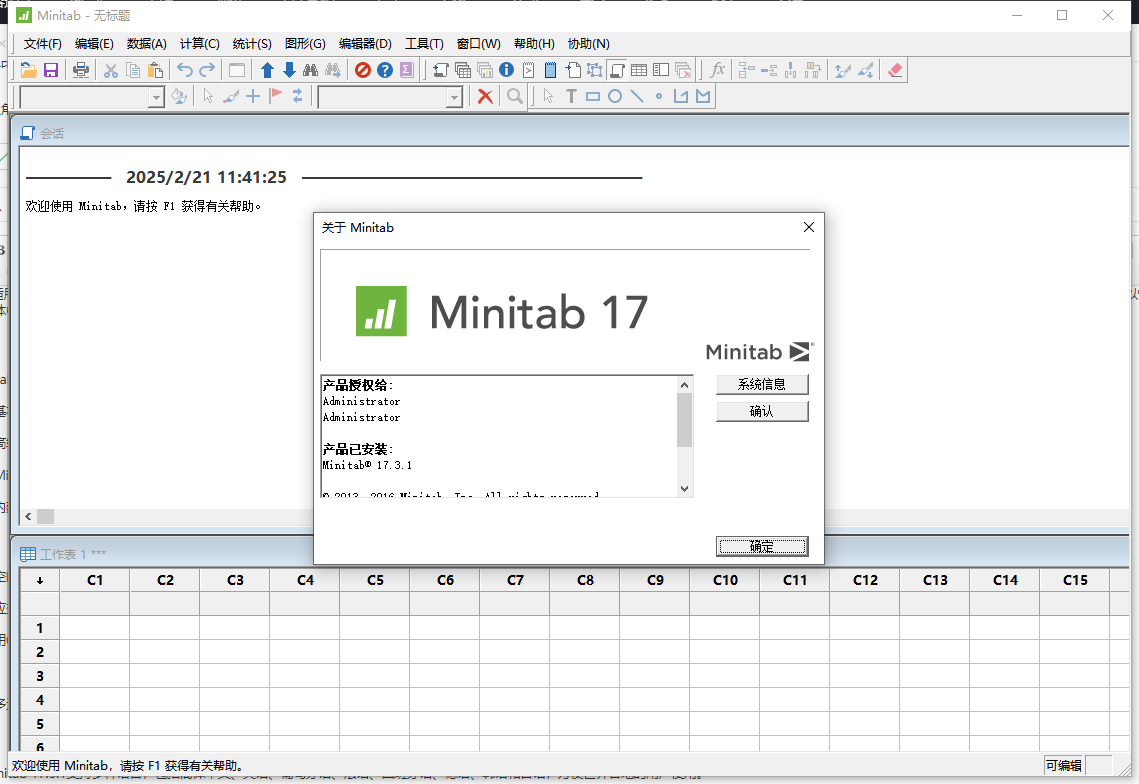The image size is (1139, 784).
Task: Click the Print Window printer icon
Action: [x=81, y=70]
